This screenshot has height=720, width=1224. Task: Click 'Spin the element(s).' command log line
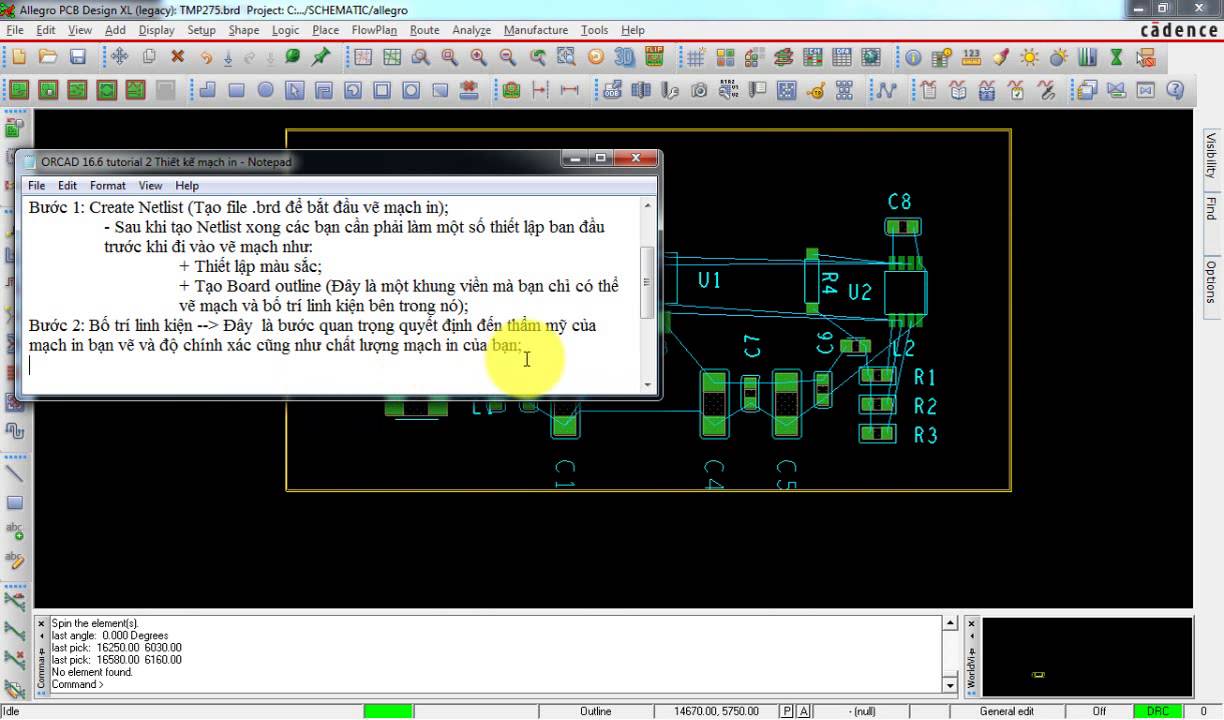click(x=95, y=623)
